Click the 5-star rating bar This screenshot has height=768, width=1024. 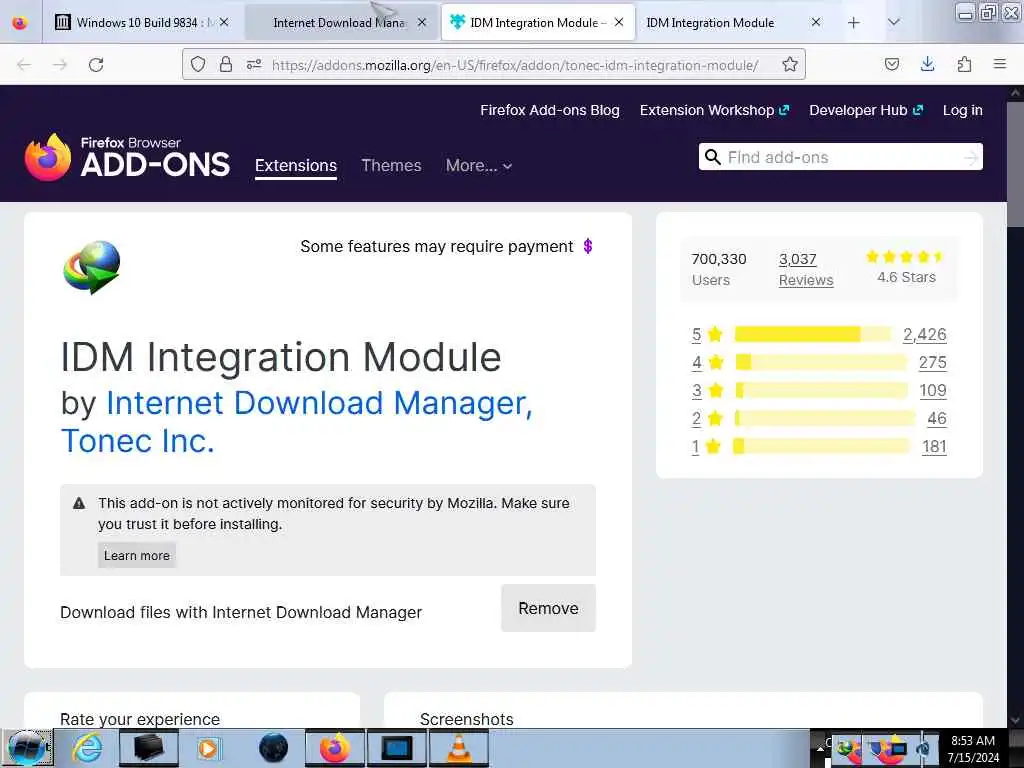[812, 334]
